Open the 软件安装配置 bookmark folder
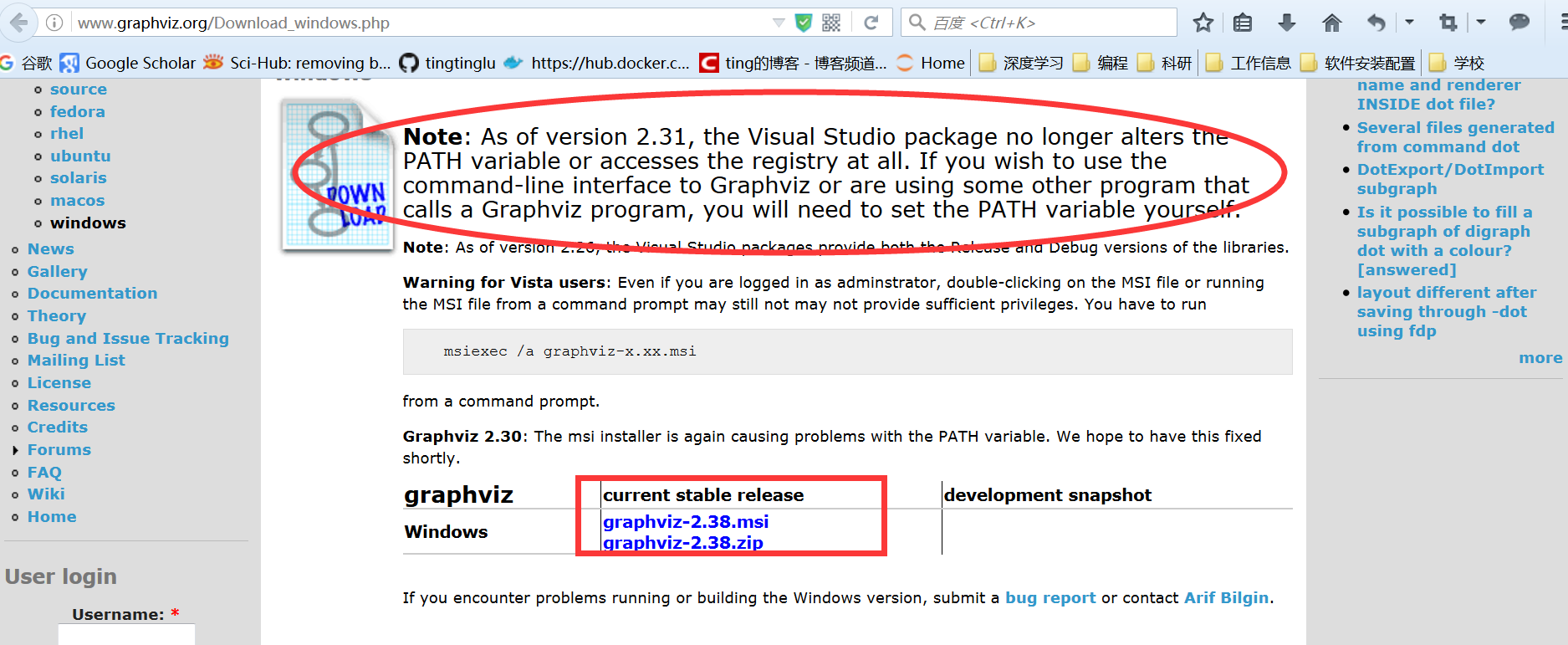This screenshot has width=1568, height=645. tap(1358, 63)
